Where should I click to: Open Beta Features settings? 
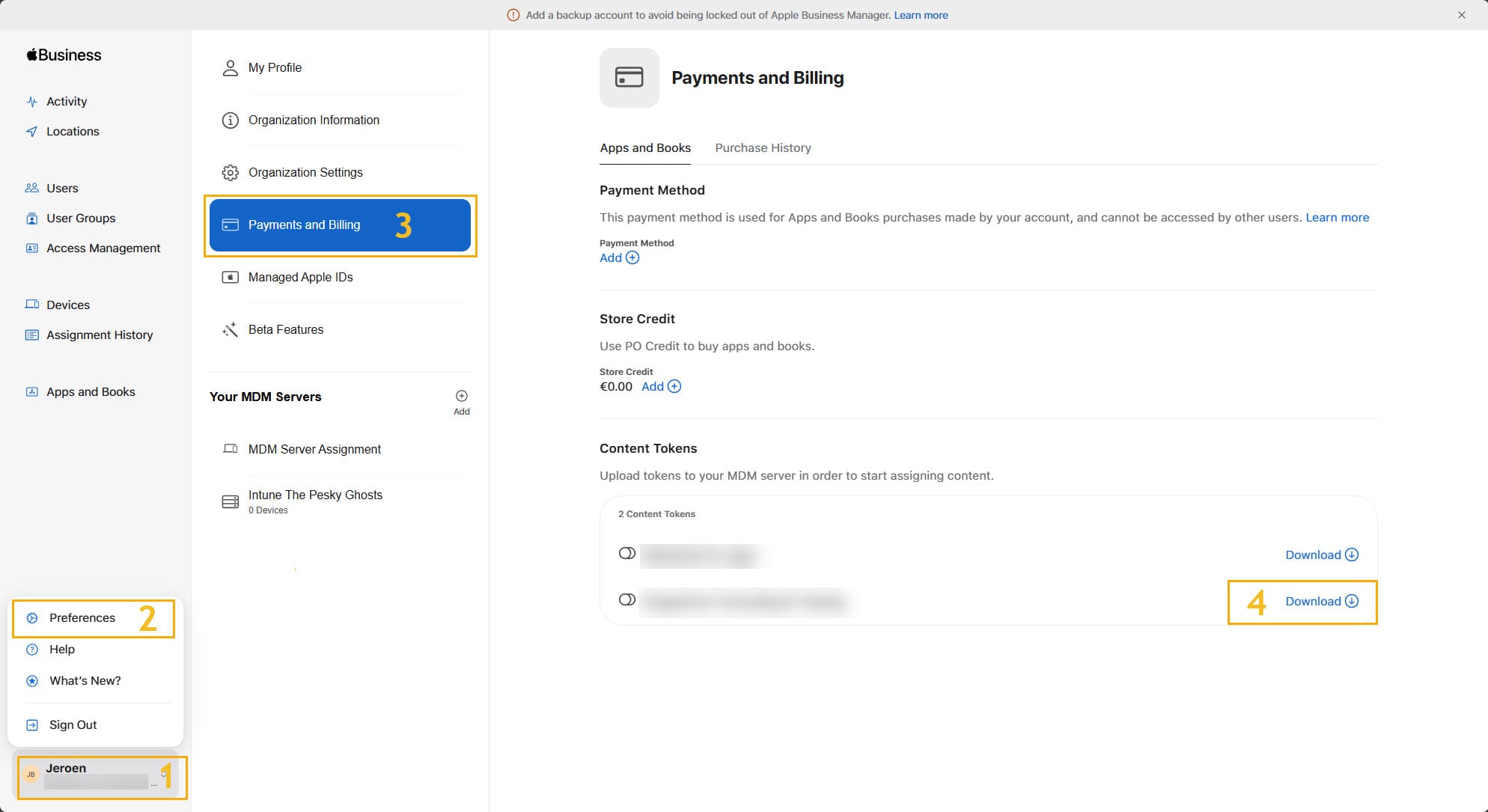coord(285,329)
